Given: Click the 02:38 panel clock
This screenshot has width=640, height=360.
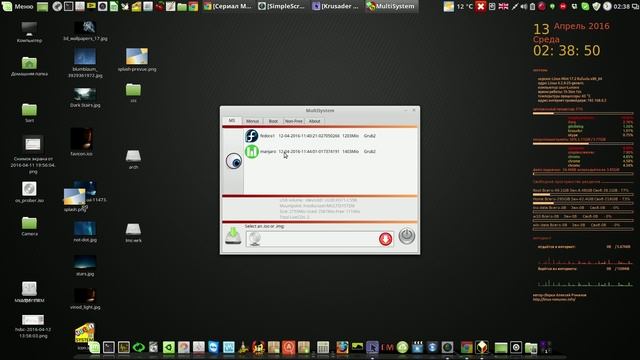Looking at the screenshot, I should (x=622, y=6).
